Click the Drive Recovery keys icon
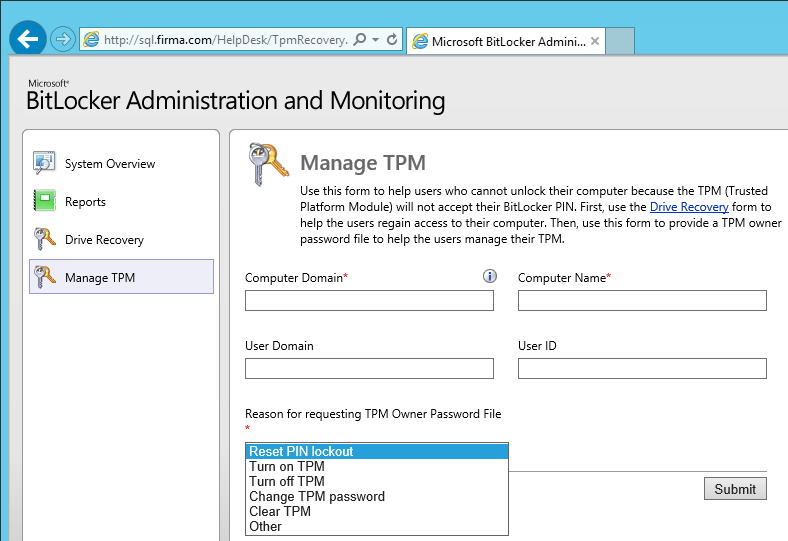788x541 pixels. (44, 239)
